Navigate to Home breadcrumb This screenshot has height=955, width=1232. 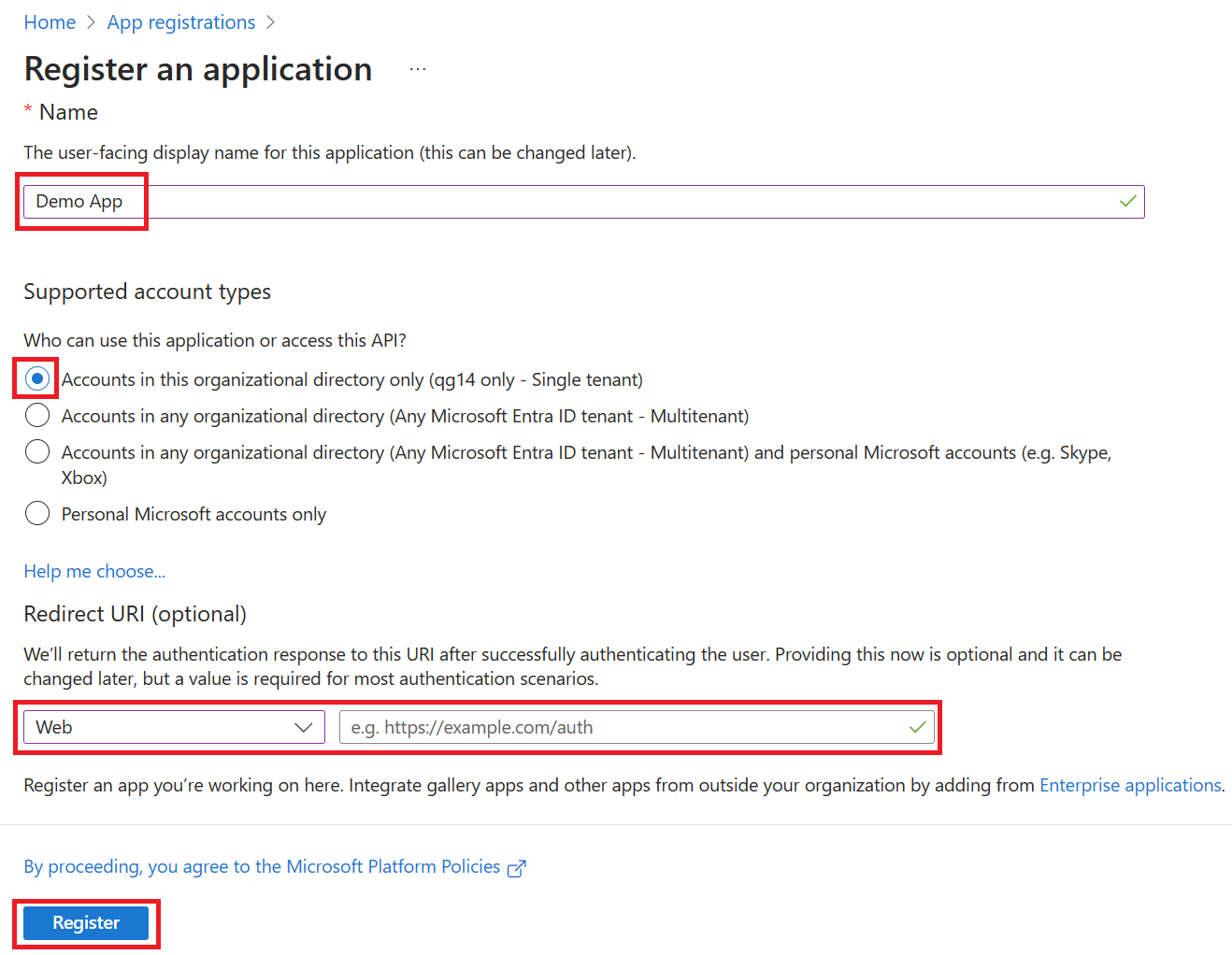pyautogui.click(x=50, y=21)
